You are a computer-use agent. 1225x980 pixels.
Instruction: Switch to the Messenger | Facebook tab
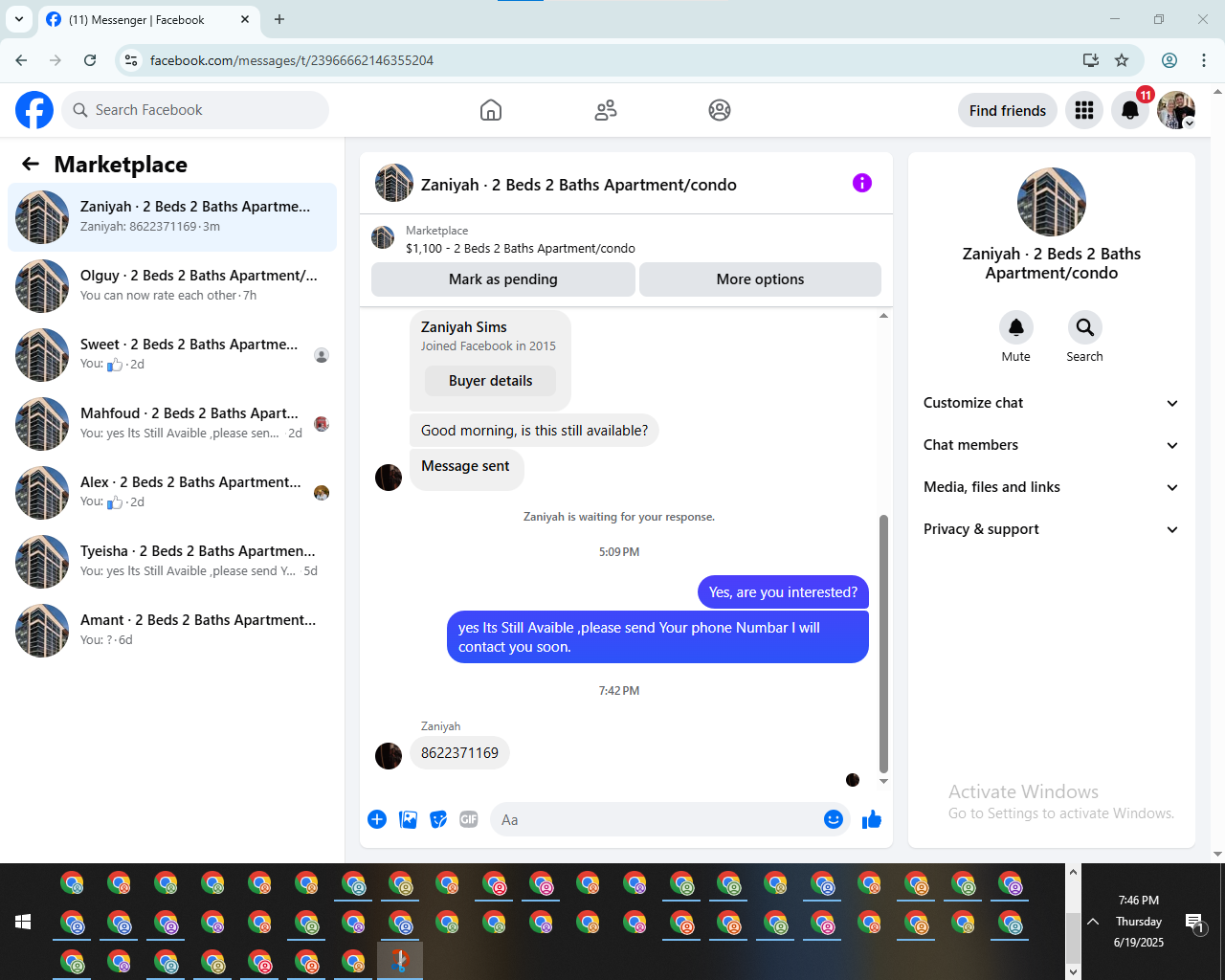click(x=148, y=19)
